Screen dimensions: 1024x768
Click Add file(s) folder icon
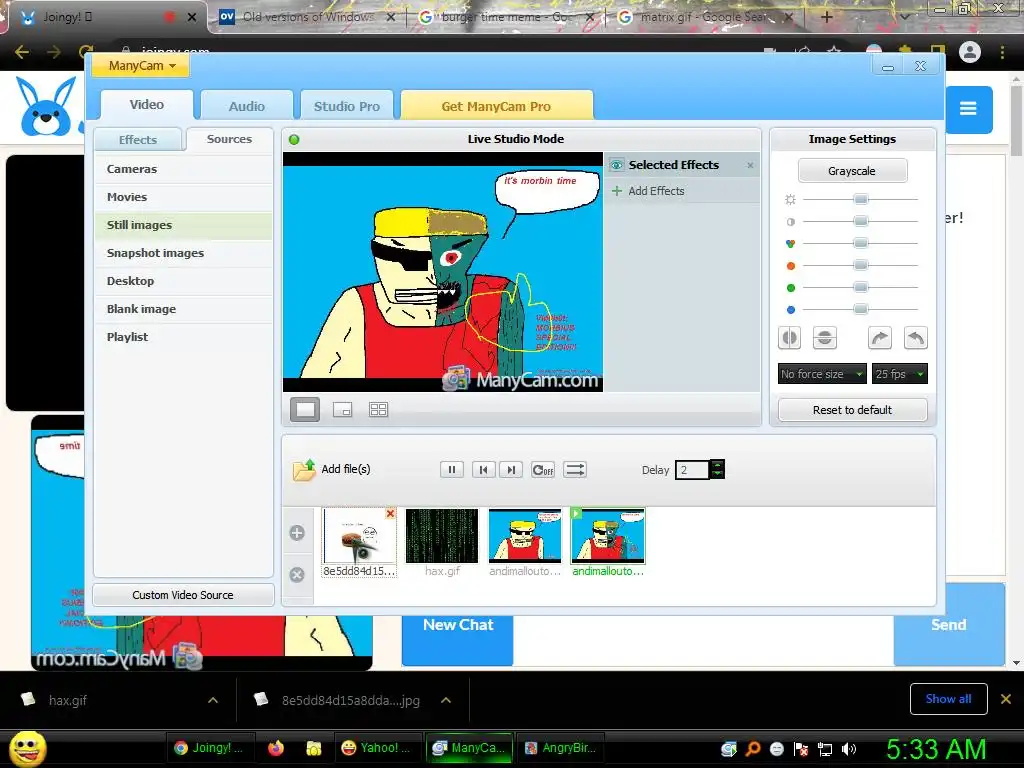pyautogui.click(x=304, y=470)
